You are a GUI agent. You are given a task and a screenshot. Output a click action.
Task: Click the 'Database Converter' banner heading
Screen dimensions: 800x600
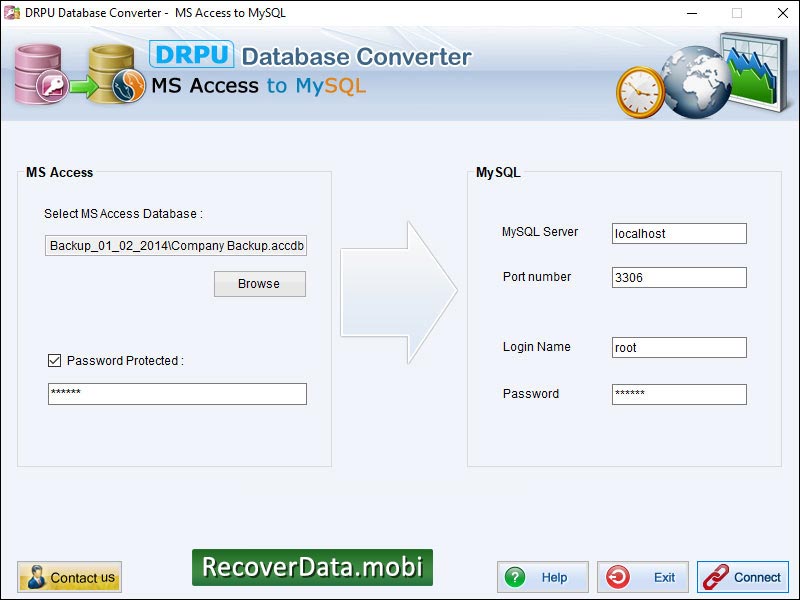(356, 57)
